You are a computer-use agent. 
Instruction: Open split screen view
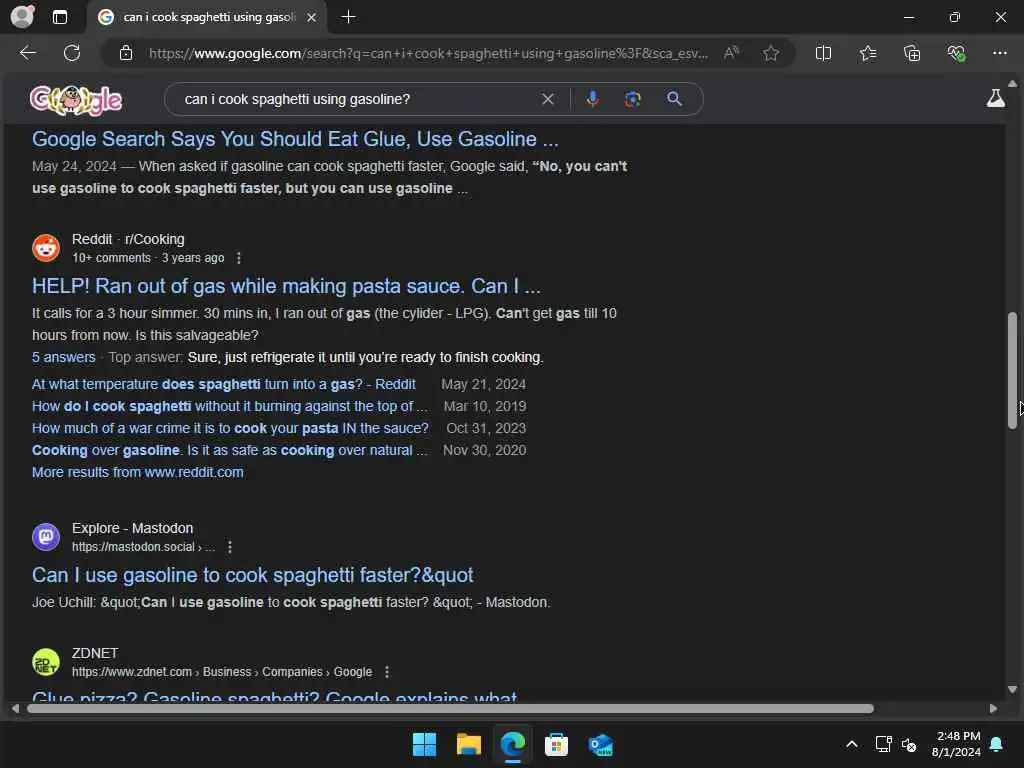tap(824, 54)
